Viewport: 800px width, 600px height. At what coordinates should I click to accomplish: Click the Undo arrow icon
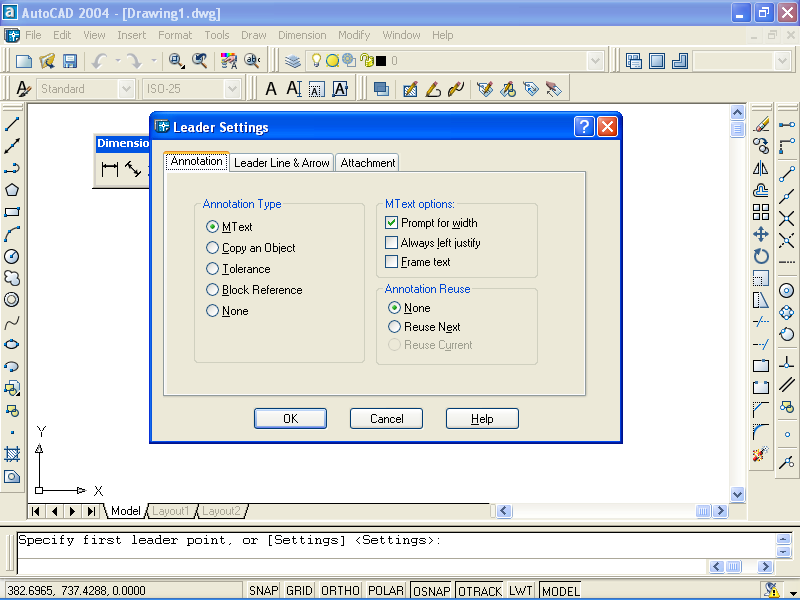click(x=98, y=61)
